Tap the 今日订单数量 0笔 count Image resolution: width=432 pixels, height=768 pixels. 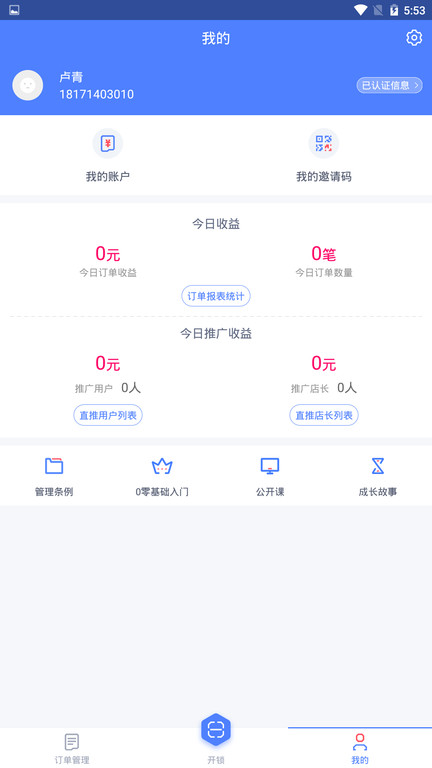coord(324,254)
